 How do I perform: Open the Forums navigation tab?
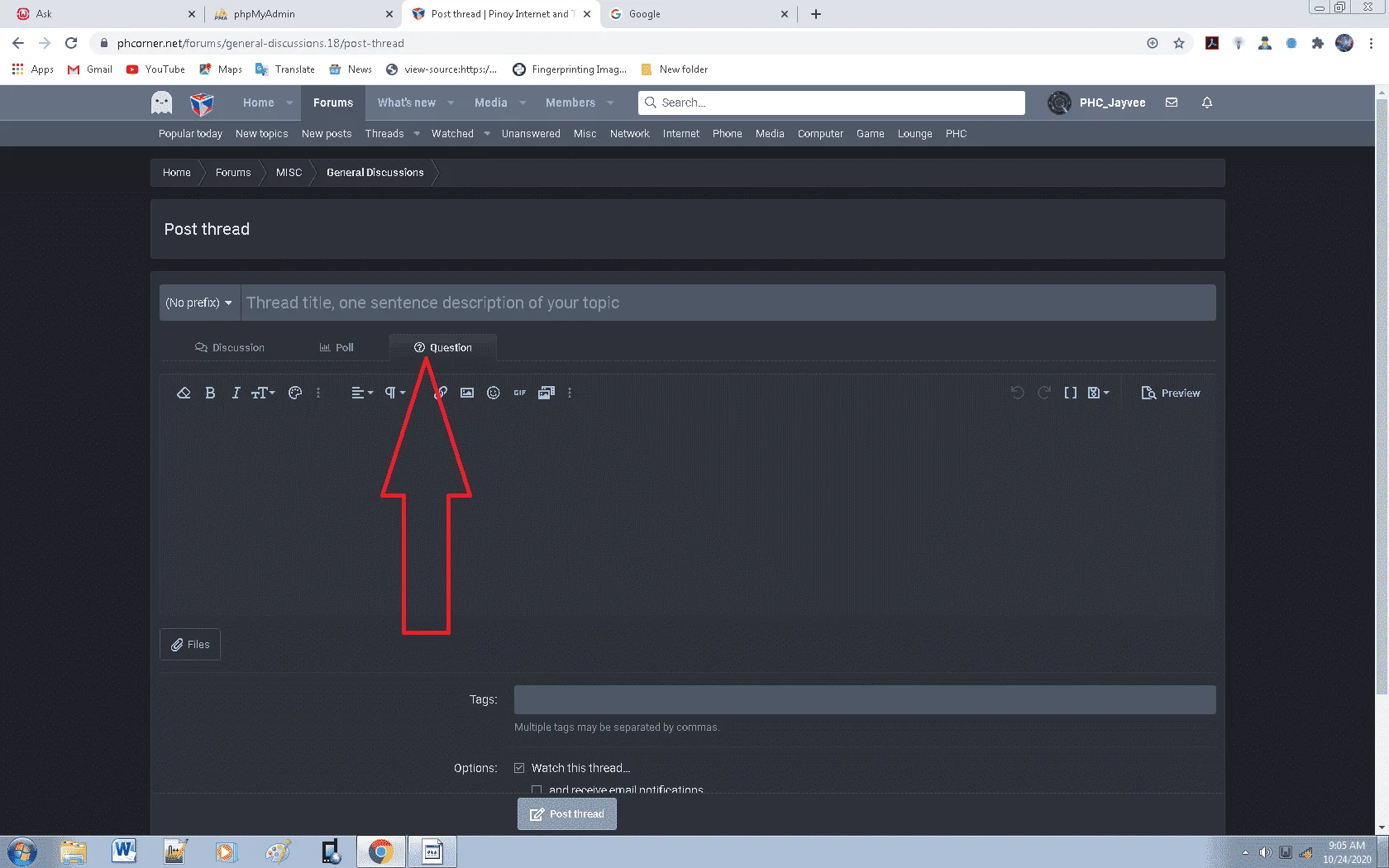tap(333, 103)
